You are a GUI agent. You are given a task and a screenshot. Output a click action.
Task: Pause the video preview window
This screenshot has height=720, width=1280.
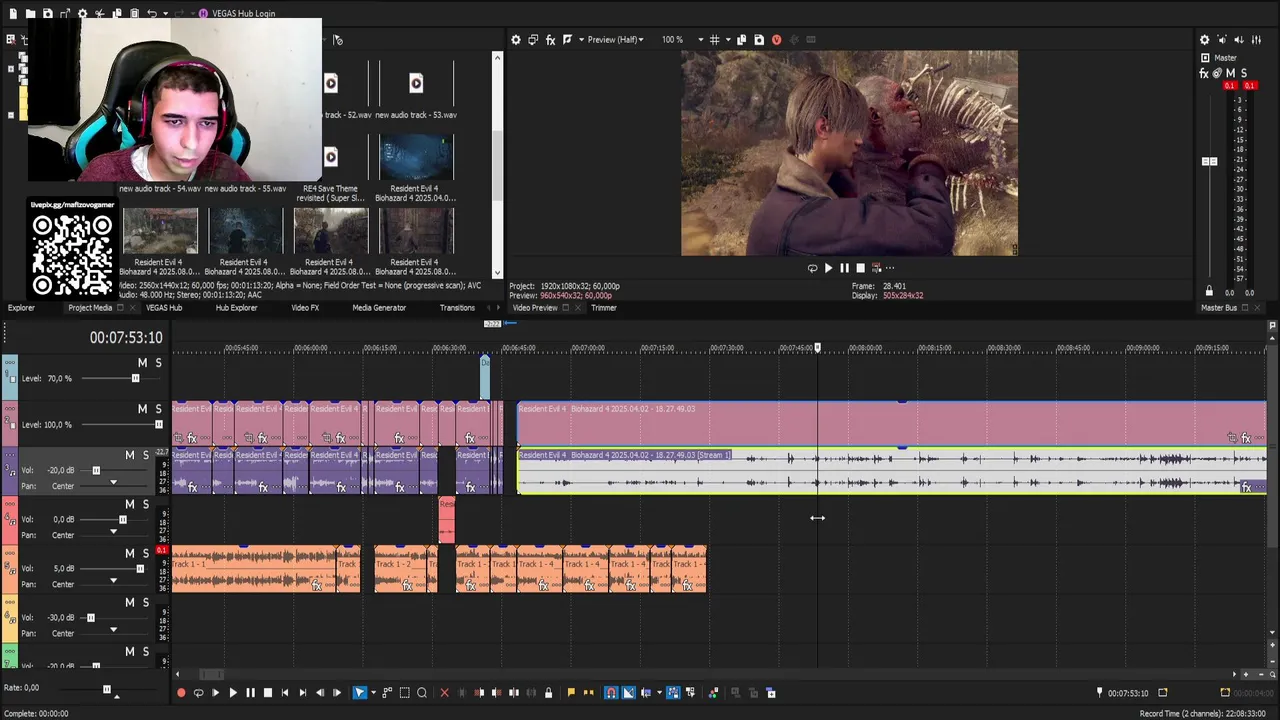[844, 268]
